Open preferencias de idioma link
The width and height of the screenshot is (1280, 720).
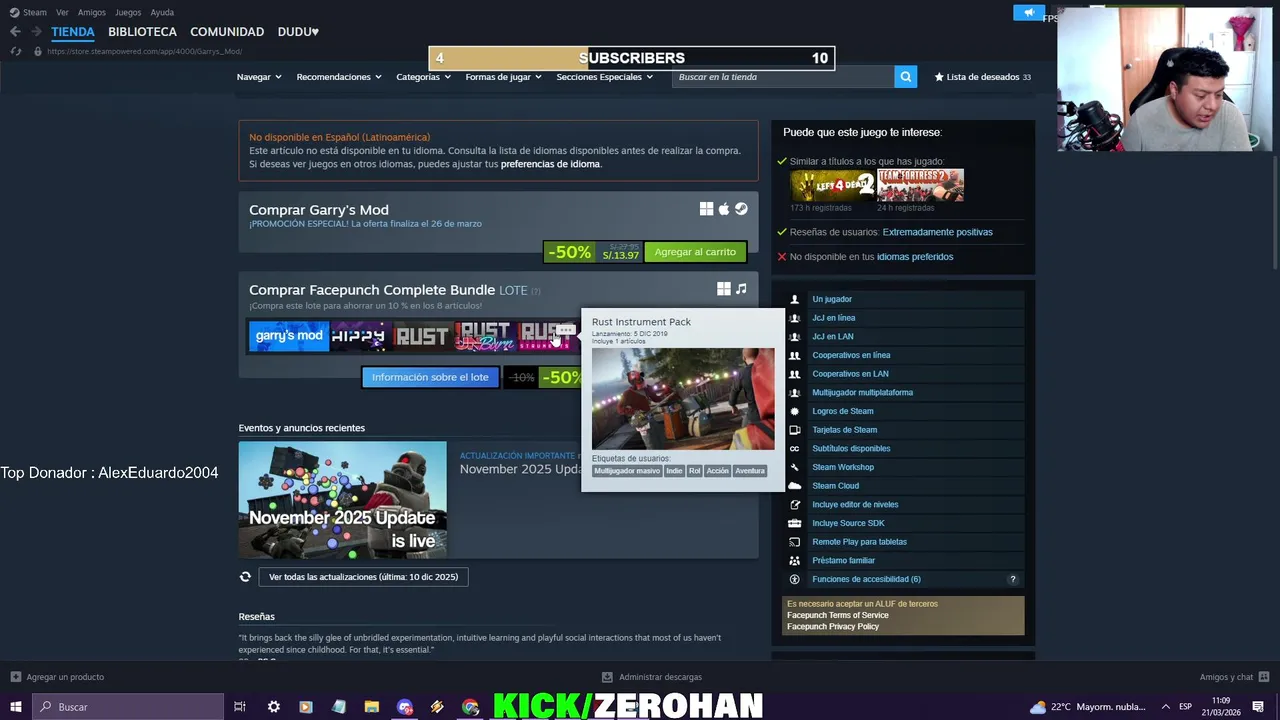point(550,164)
